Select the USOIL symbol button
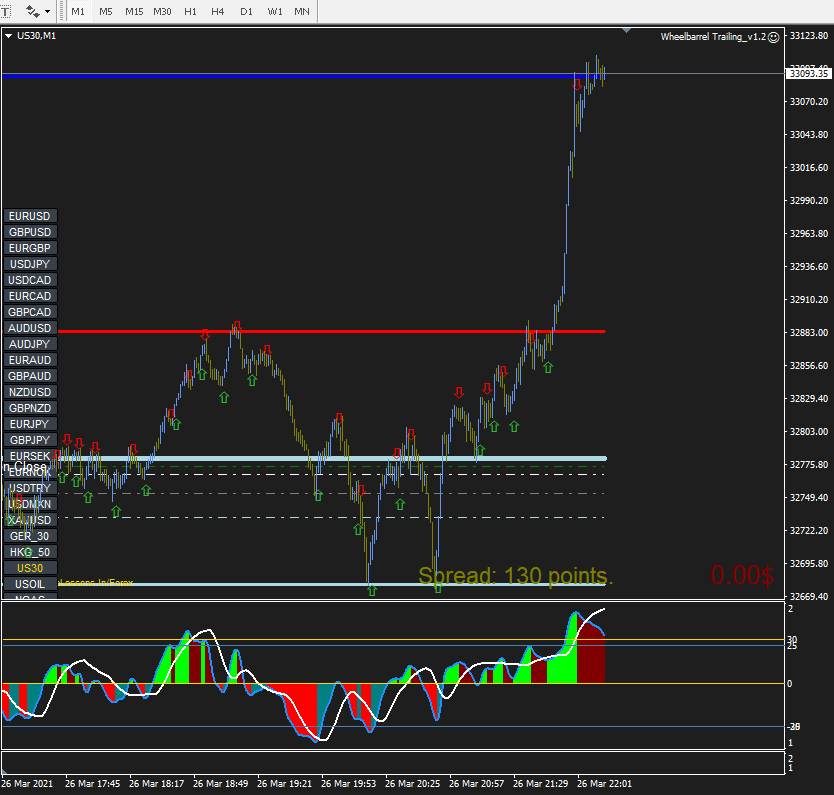This screenshot has width=834, height=795. tap(30, 584)
